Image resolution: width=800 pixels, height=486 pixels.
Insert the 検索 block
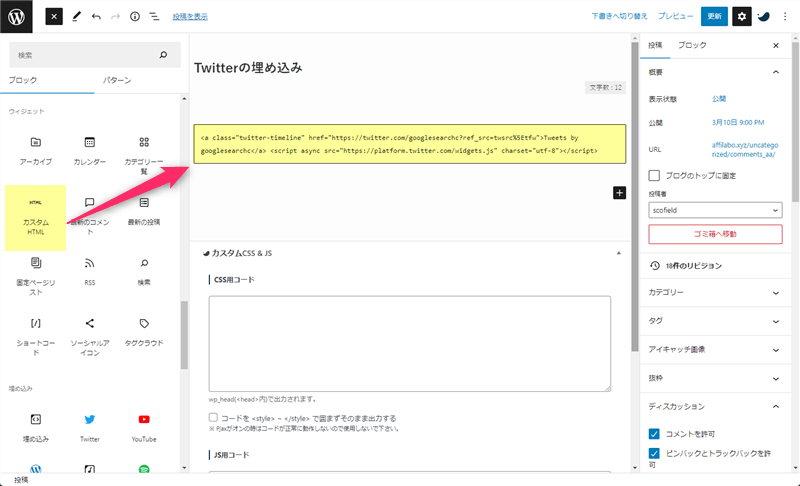pos(144,271)
